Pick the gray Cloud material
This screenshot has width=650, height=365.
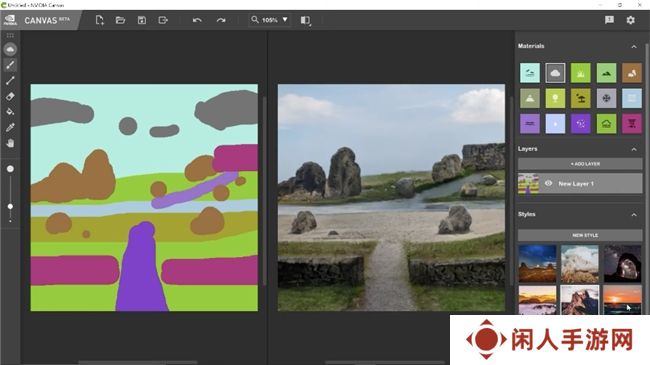click(555, 73)
